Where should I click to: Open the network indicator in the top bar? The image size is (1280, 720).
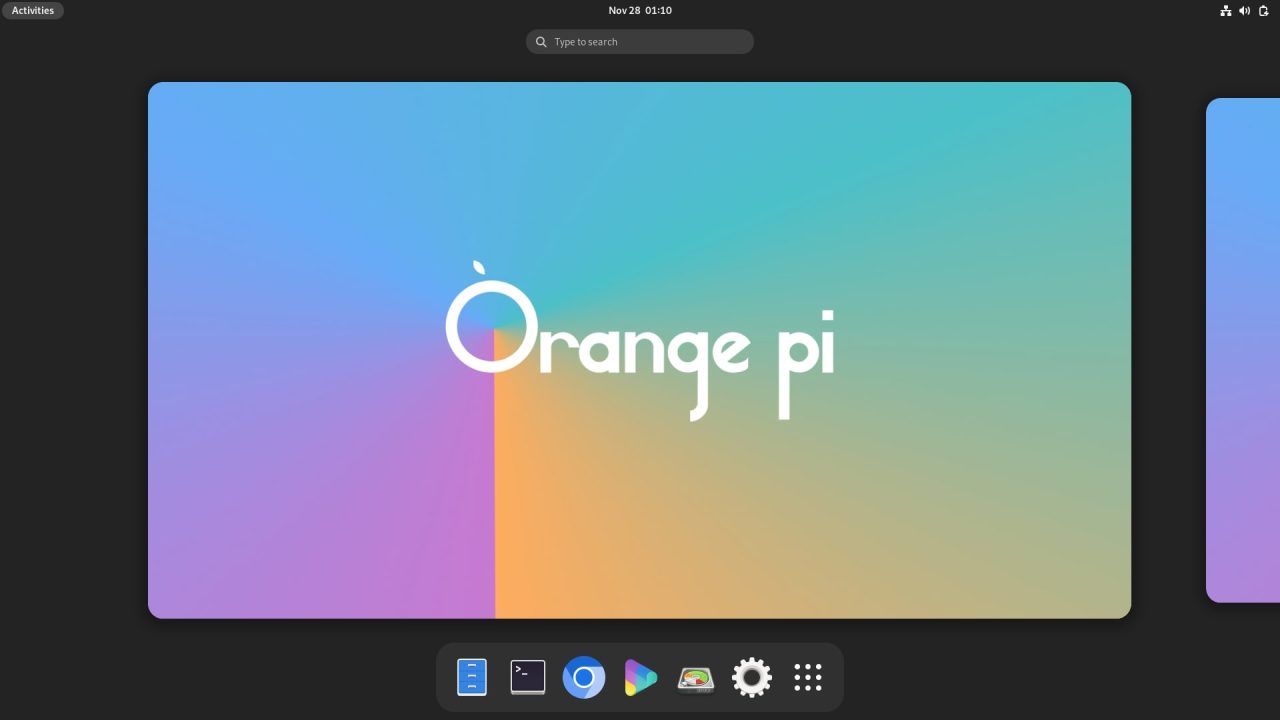click(1226, 10)
